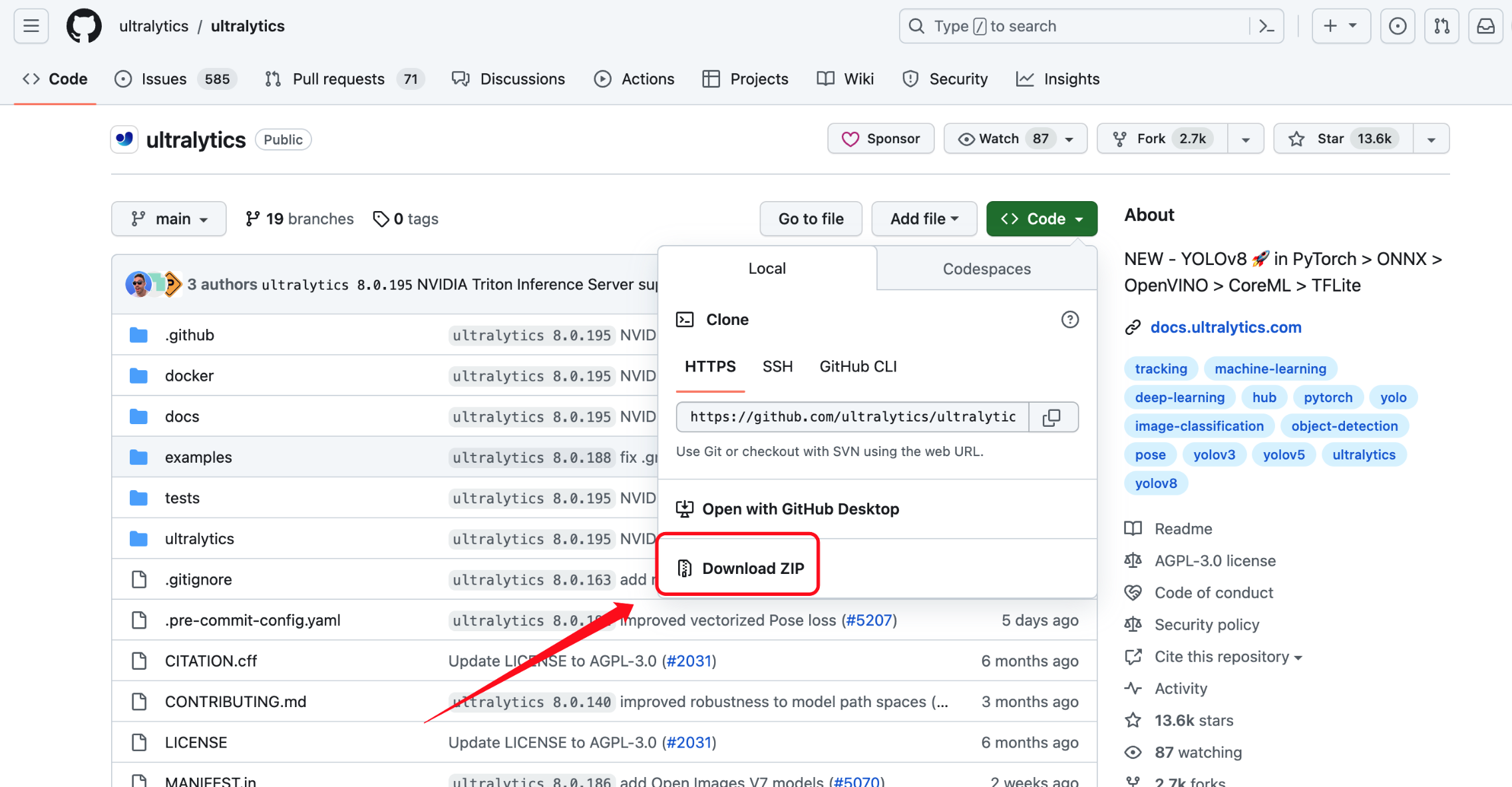Click the commit authors avatars
1512x787 pixels.
coord(154,284)
